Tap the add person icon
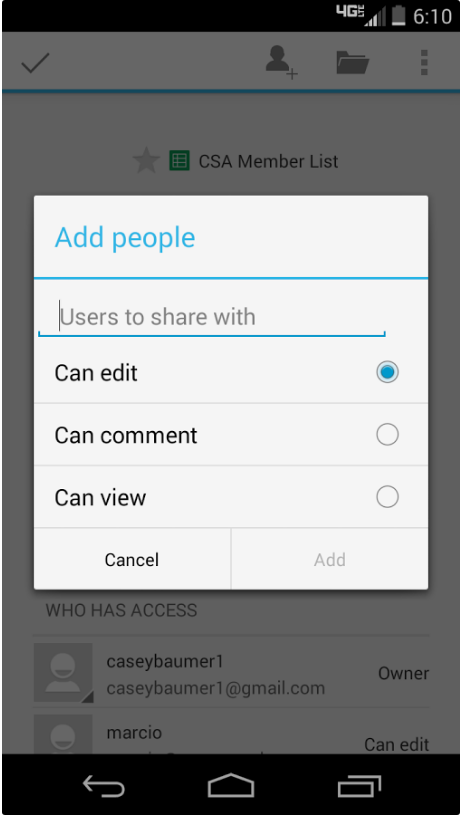The width and height of the screenshot is (460, 815). [x=281, y=62]
